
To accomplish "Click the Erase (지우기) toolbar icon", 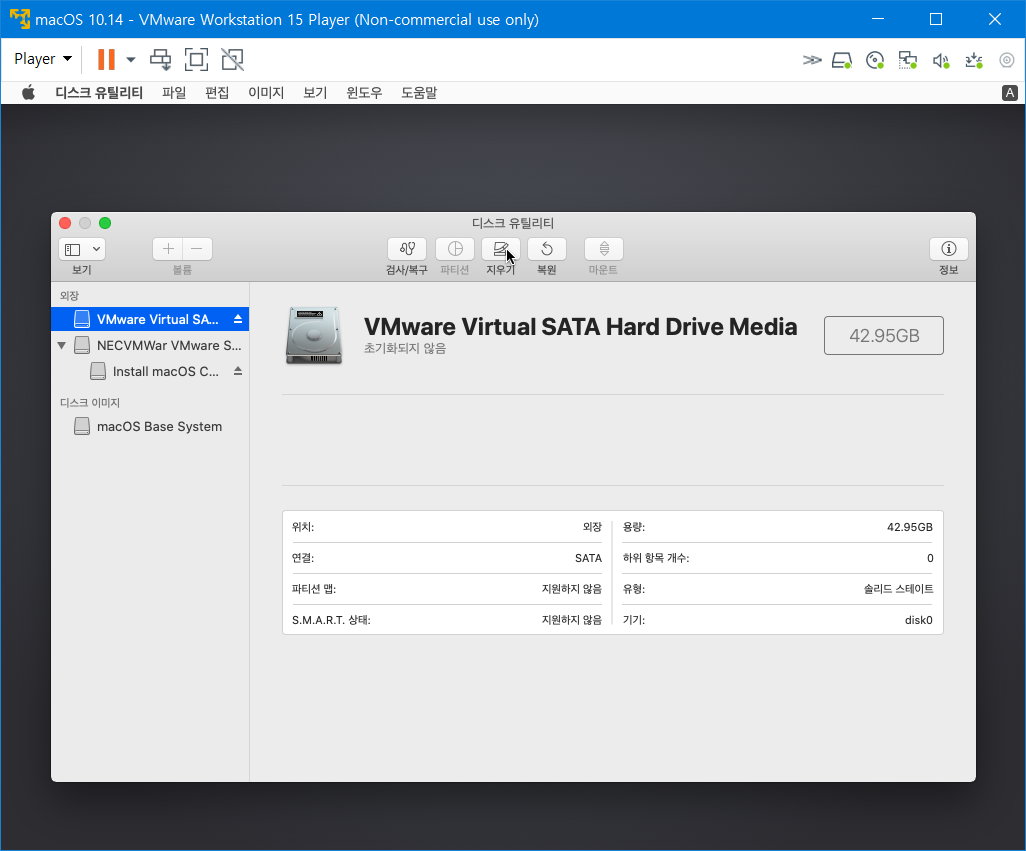I will point(501,249).
